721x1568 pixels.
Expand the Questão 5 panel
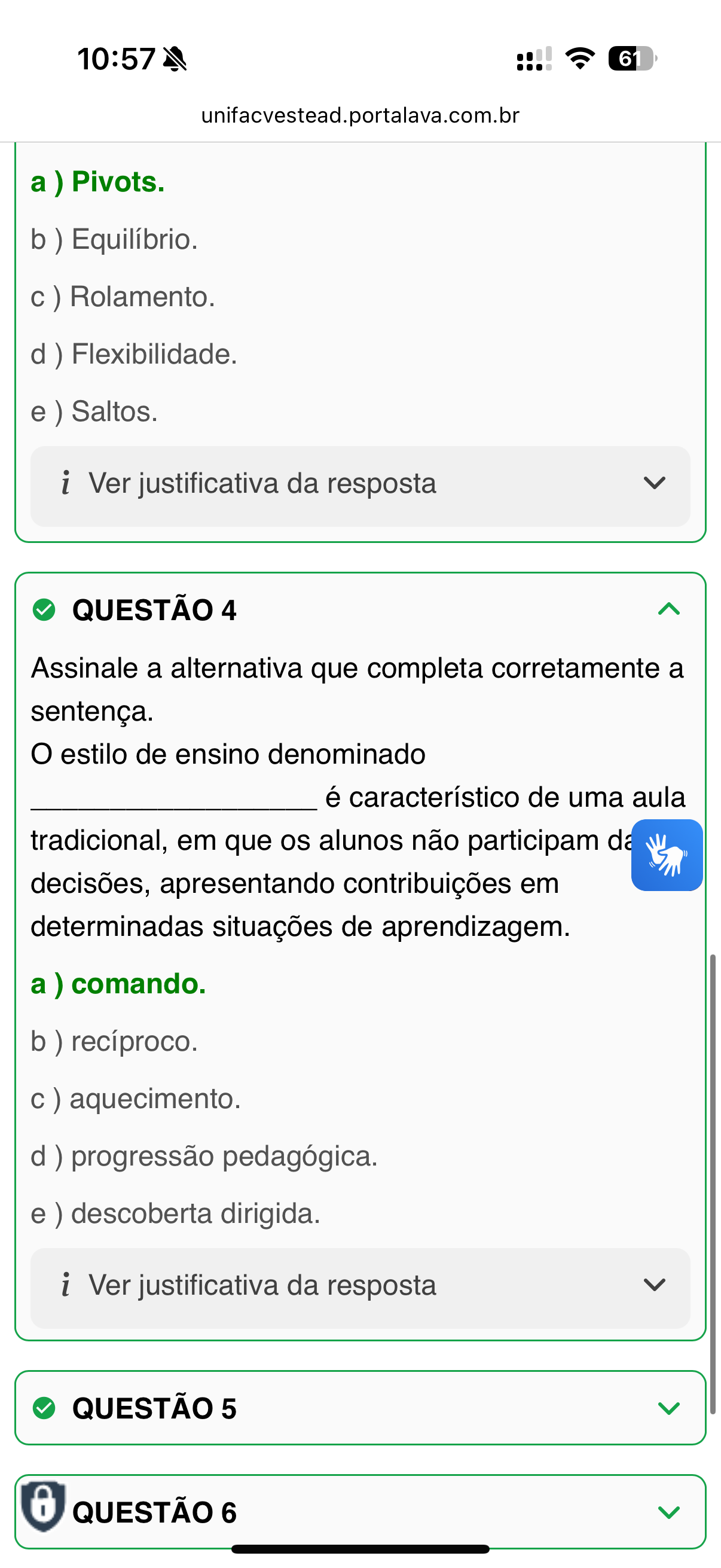click(x=668, y=1408)
